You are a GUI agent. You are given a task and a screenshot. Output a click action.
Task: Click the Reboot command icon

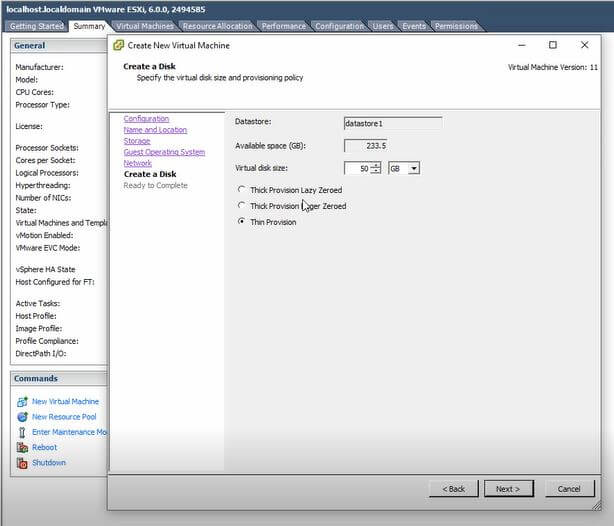coord(22,447)
